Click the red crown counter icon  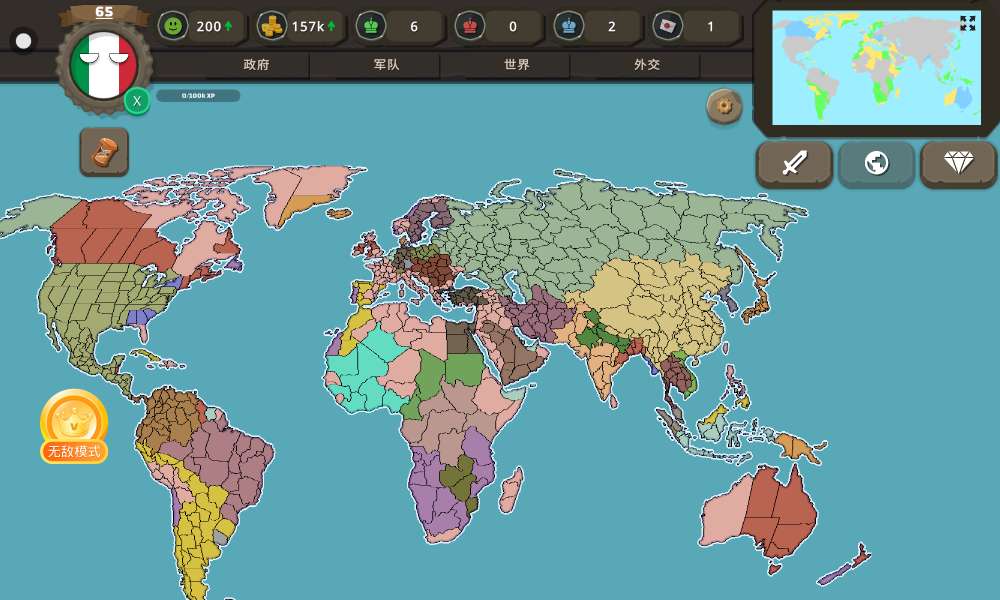point(470,26)
